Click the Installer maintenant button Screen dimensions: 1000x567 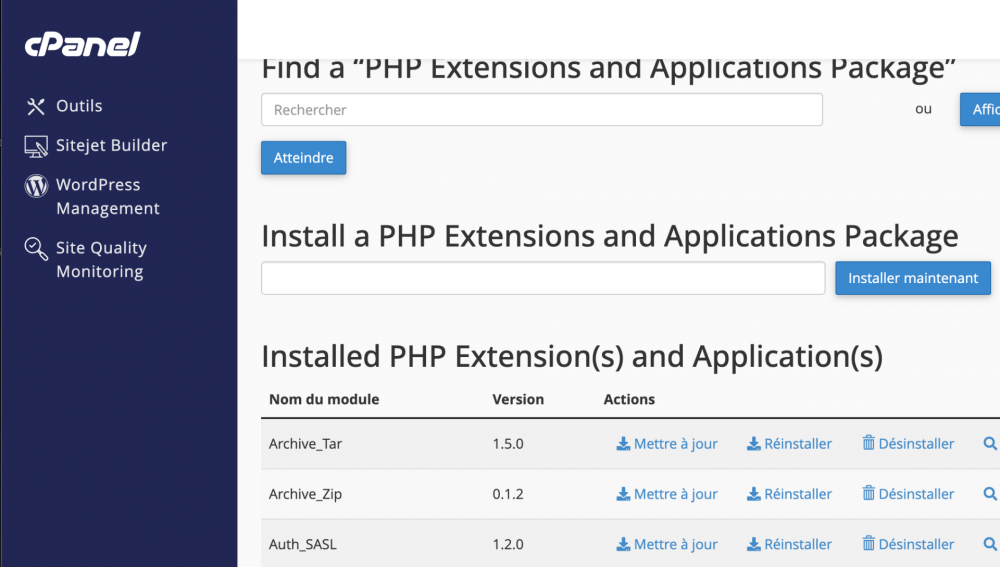pos(913,278)
